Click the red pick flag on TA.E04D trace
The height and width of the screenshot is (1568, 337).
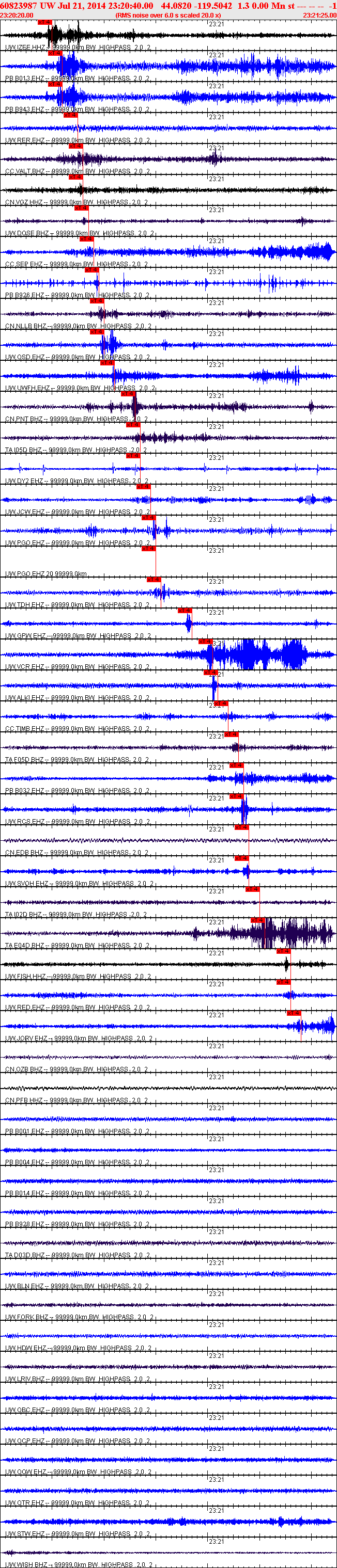coord(257,920)
